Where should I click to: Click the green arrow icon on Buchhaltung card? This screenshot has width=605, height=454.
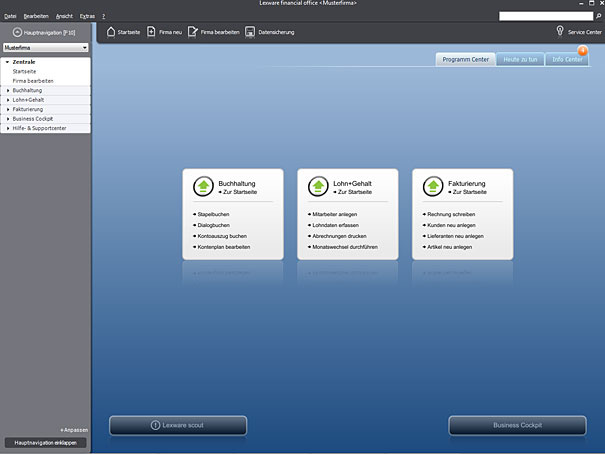pyautogui.click(x=203, y=186)
